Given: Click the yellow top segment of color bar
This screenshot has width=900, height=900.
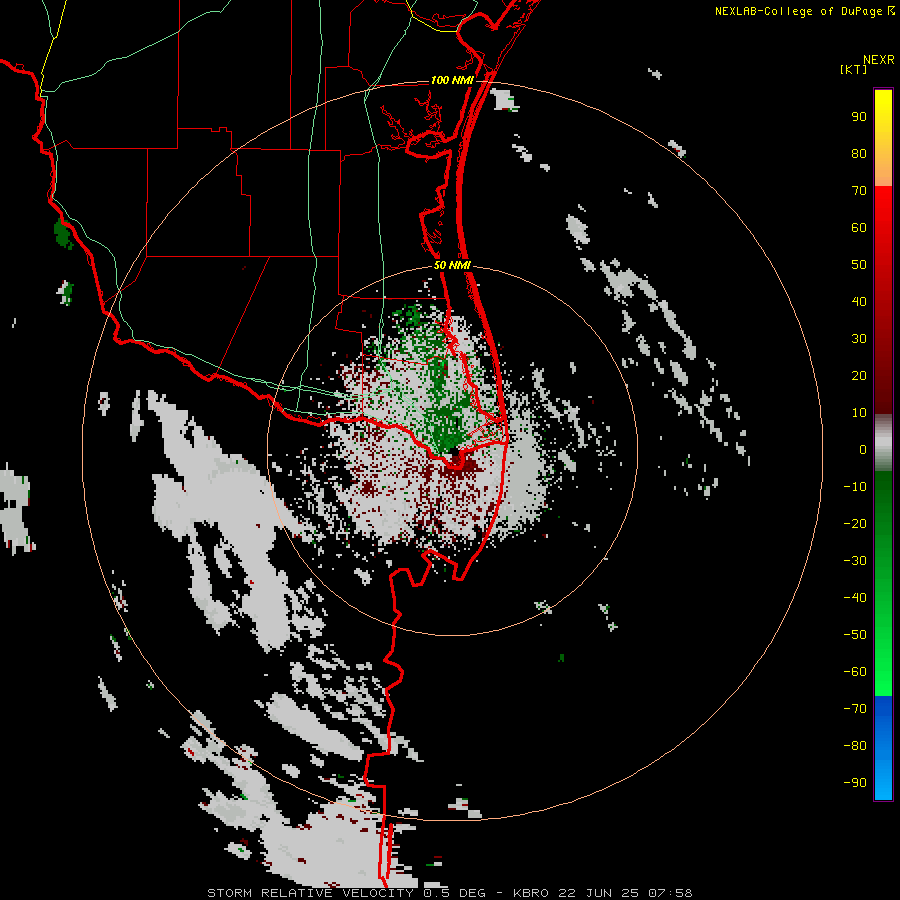Looking at the screenshot, I should (883, 138).
